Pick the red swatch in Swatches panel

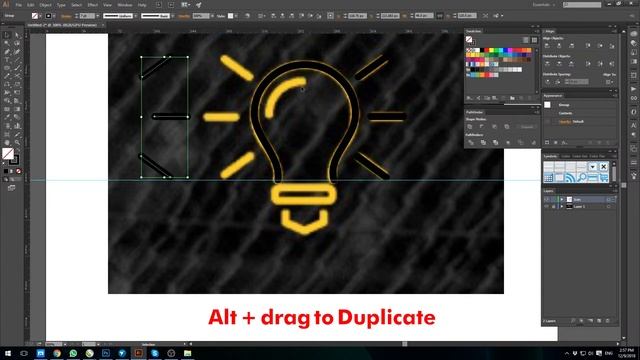pyautogui.click(x=487, y=50)
